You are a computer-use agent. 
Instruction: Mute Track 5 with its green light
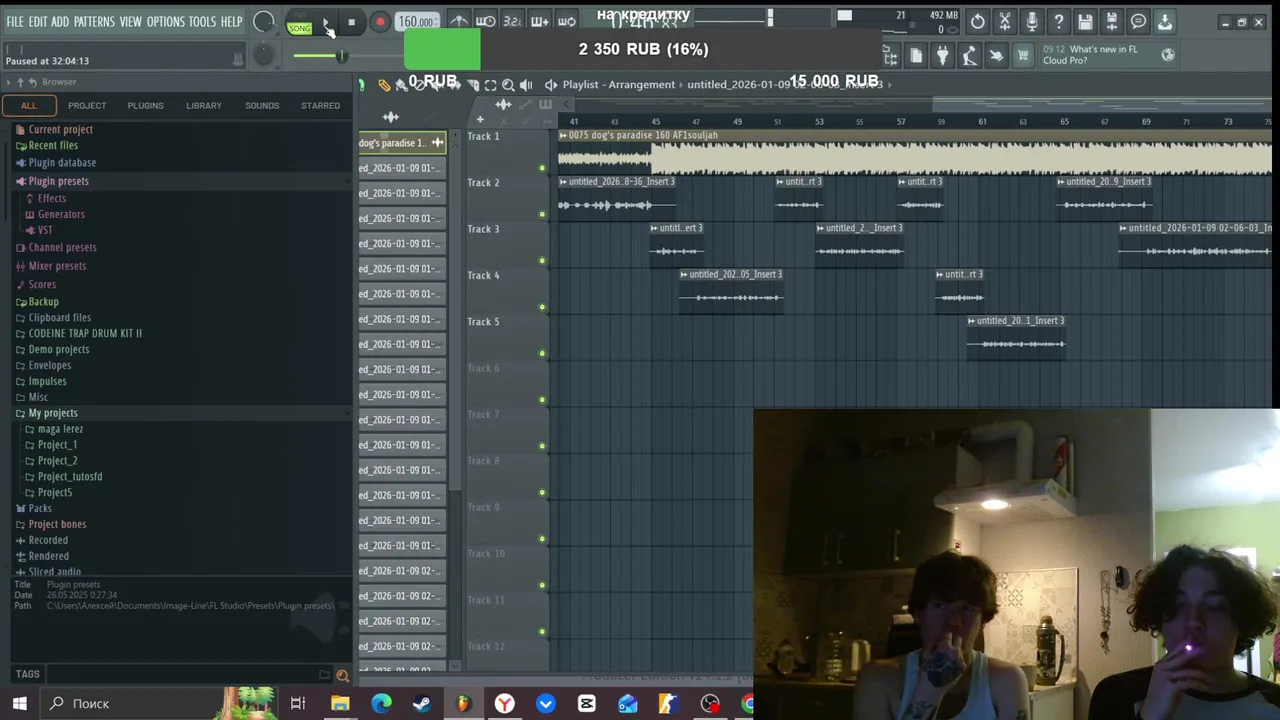click(542, 353)
